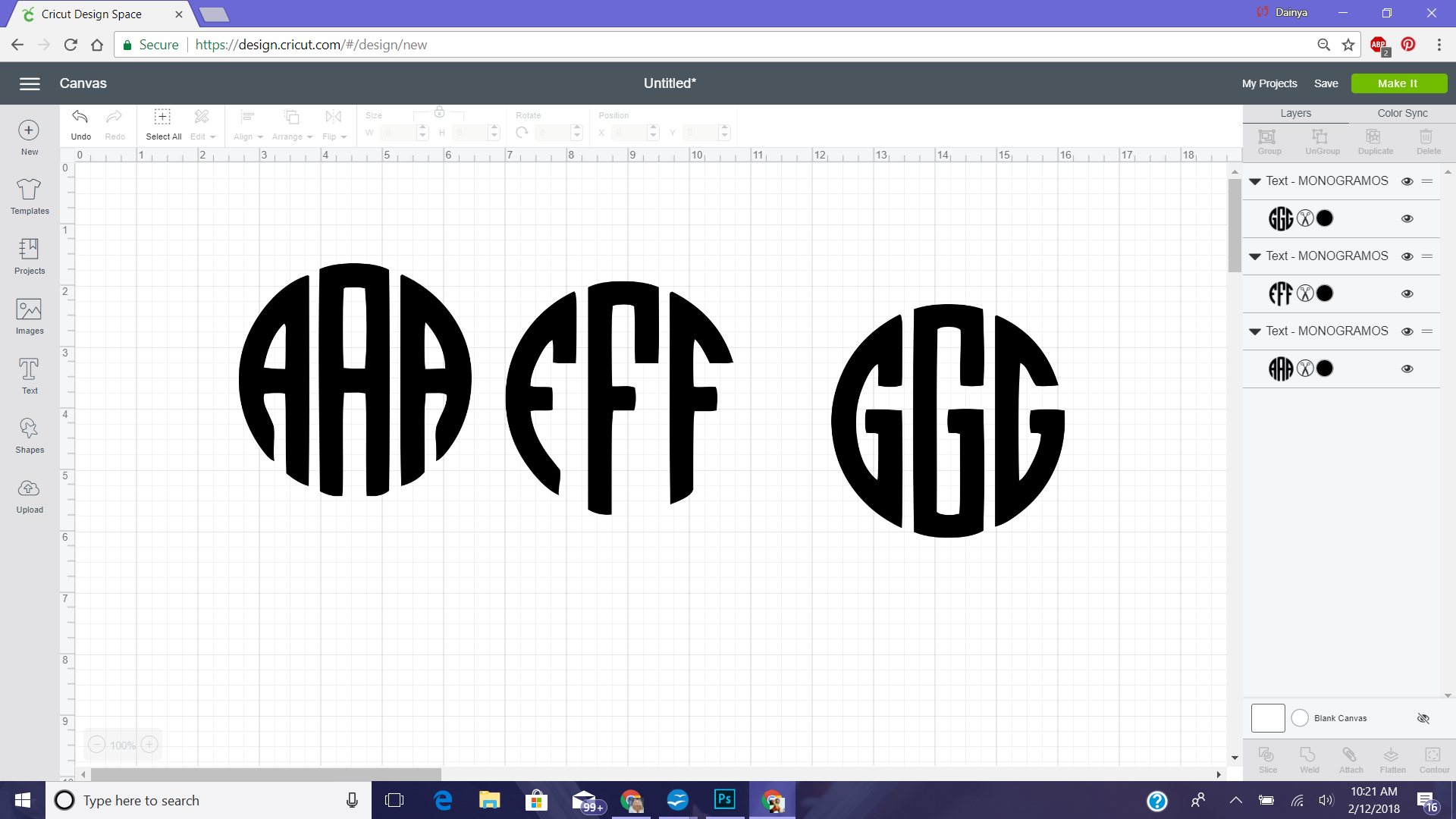Click the Adblock Plus extension icon

point(1379,45)
